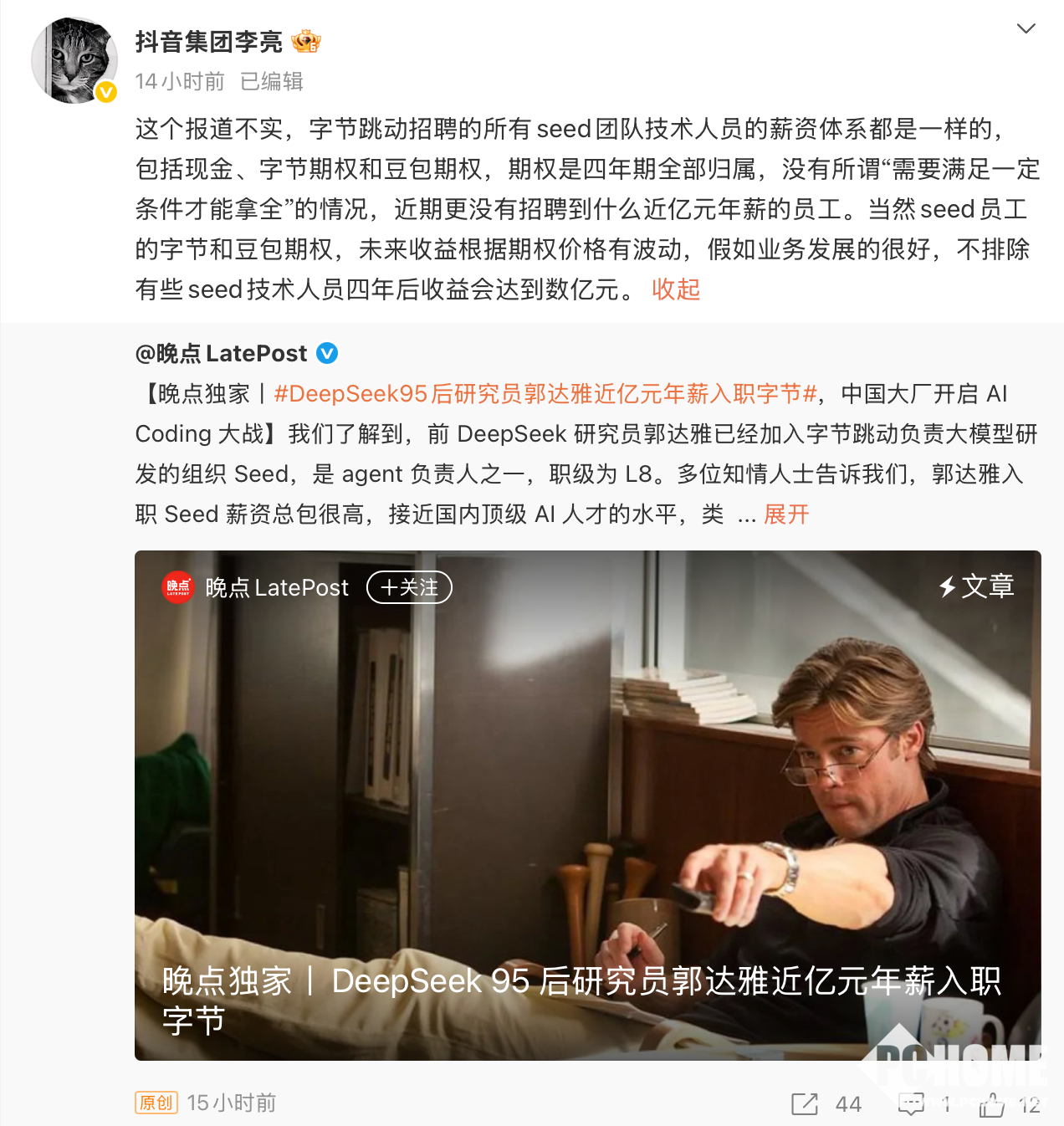Image resolution: width=1064 pixels, height=1126 pixels.
Task: Open the cat profile avatar
Action: coord(74,60)
